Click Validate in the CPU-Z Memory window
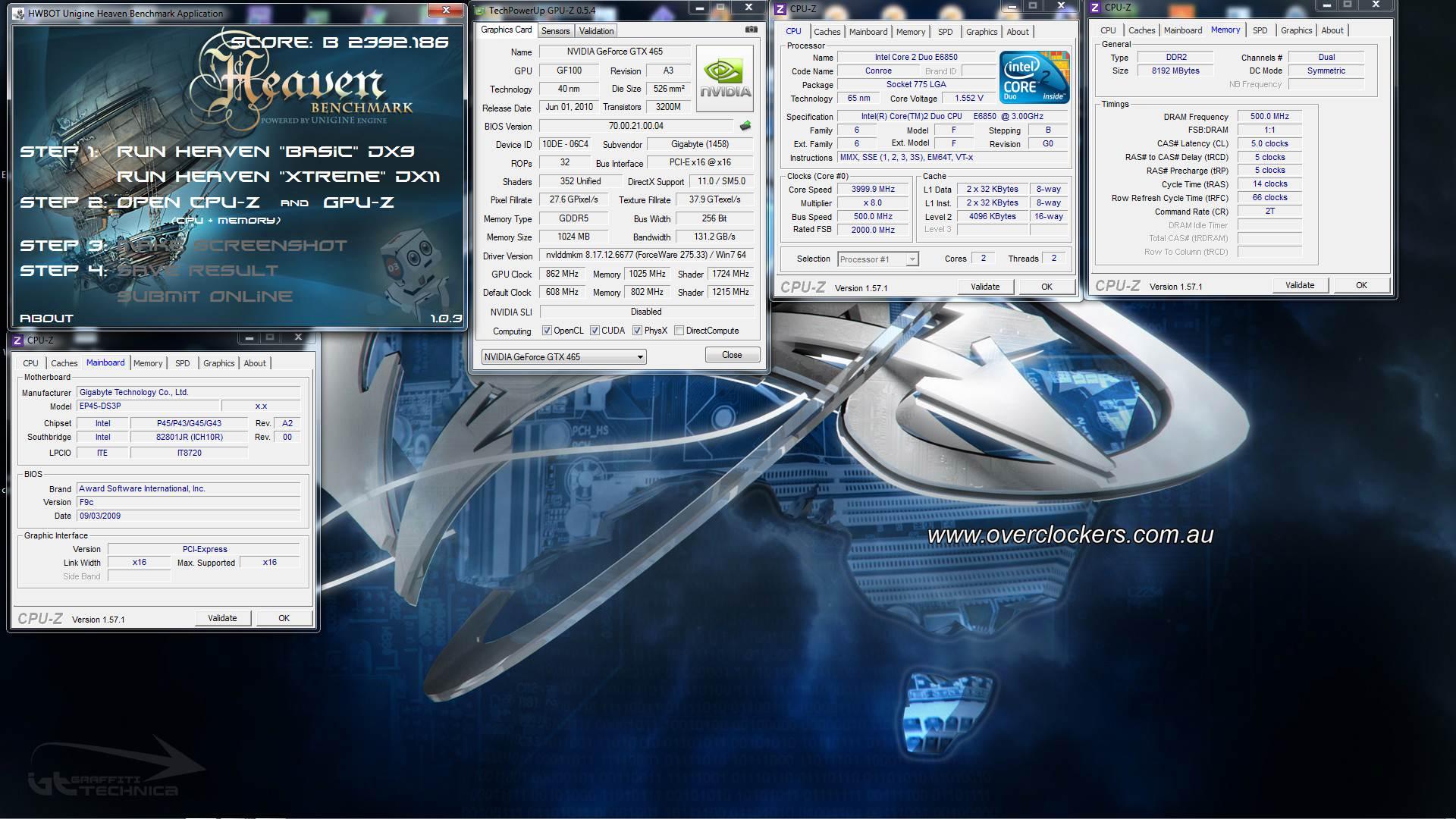1456x819 pixels. pos(1300,285)
